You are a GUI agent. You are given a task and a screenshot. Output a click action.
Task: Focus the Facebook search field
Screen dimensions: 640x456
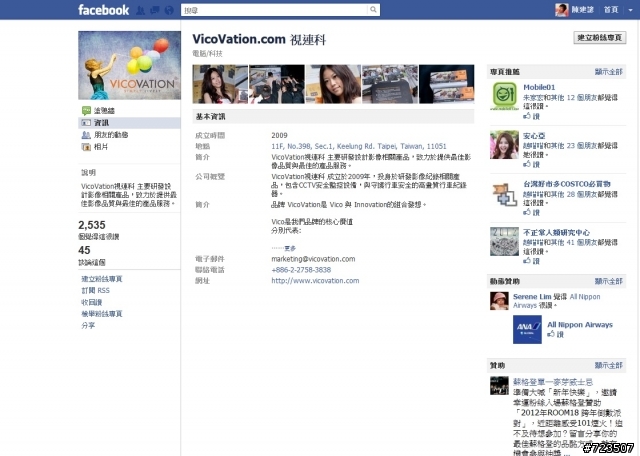coord(274,10)
